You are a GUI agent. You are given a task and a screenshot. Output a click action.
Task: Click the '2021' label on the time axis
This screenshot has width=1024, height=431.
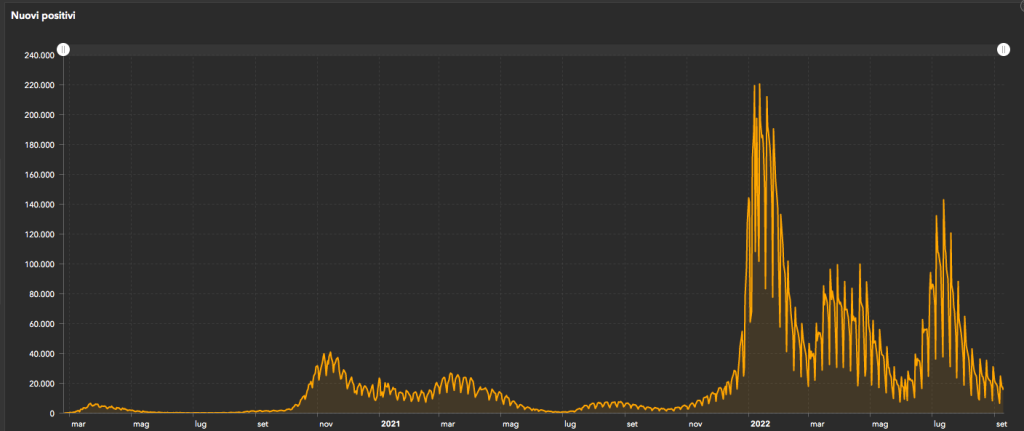pyautogui.click(x=390, y=423)
